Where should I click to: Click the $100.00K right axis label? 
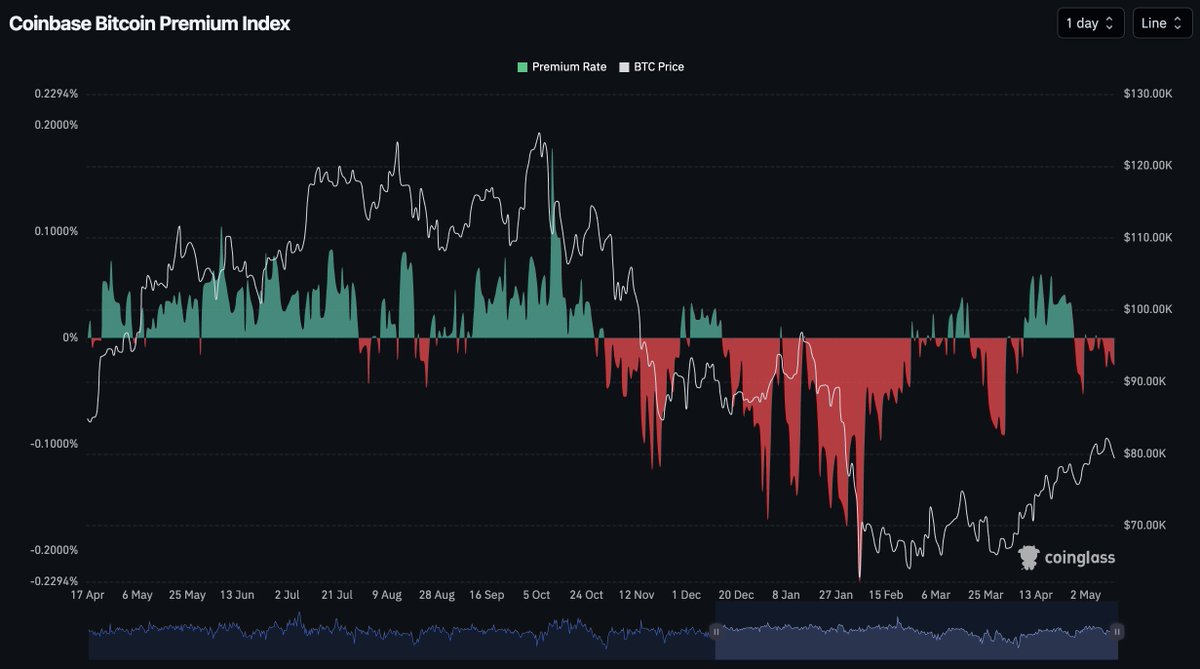pos(1146,310)
